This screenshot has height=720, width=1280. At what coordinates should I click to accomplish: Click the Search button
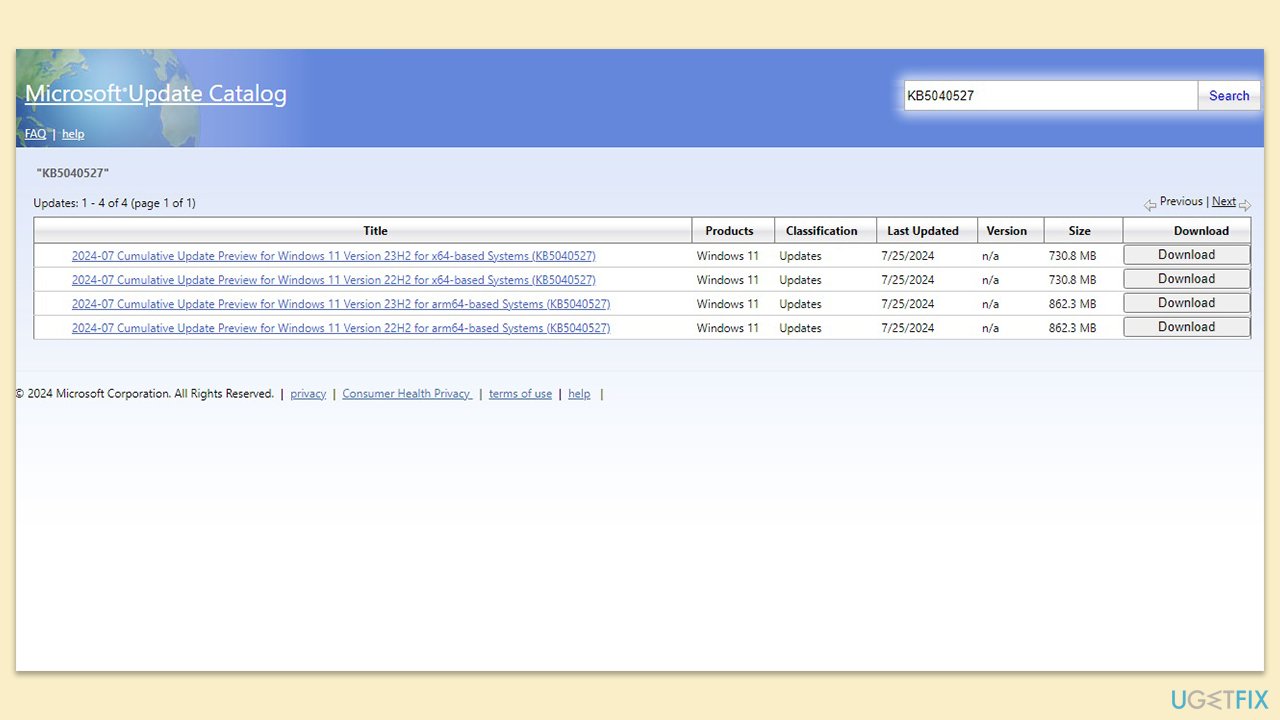[x=1229, y=96]
